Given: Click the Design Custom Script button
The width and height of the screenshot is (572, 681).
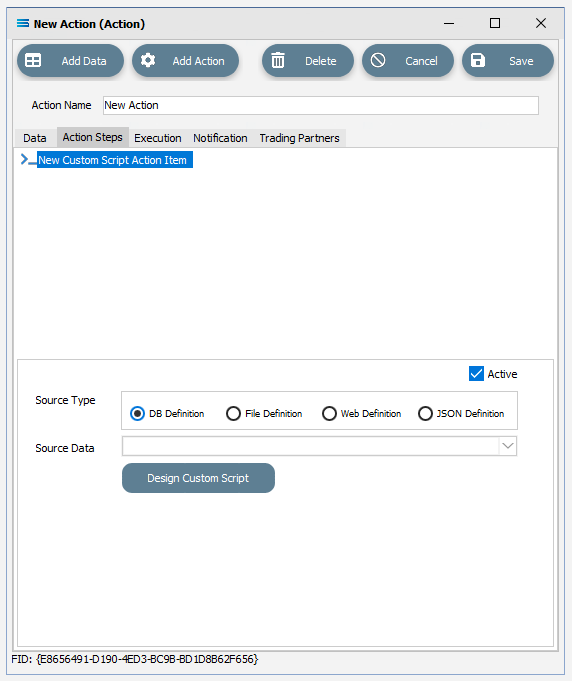Looking at the screenshot, I should pos(198,478).
